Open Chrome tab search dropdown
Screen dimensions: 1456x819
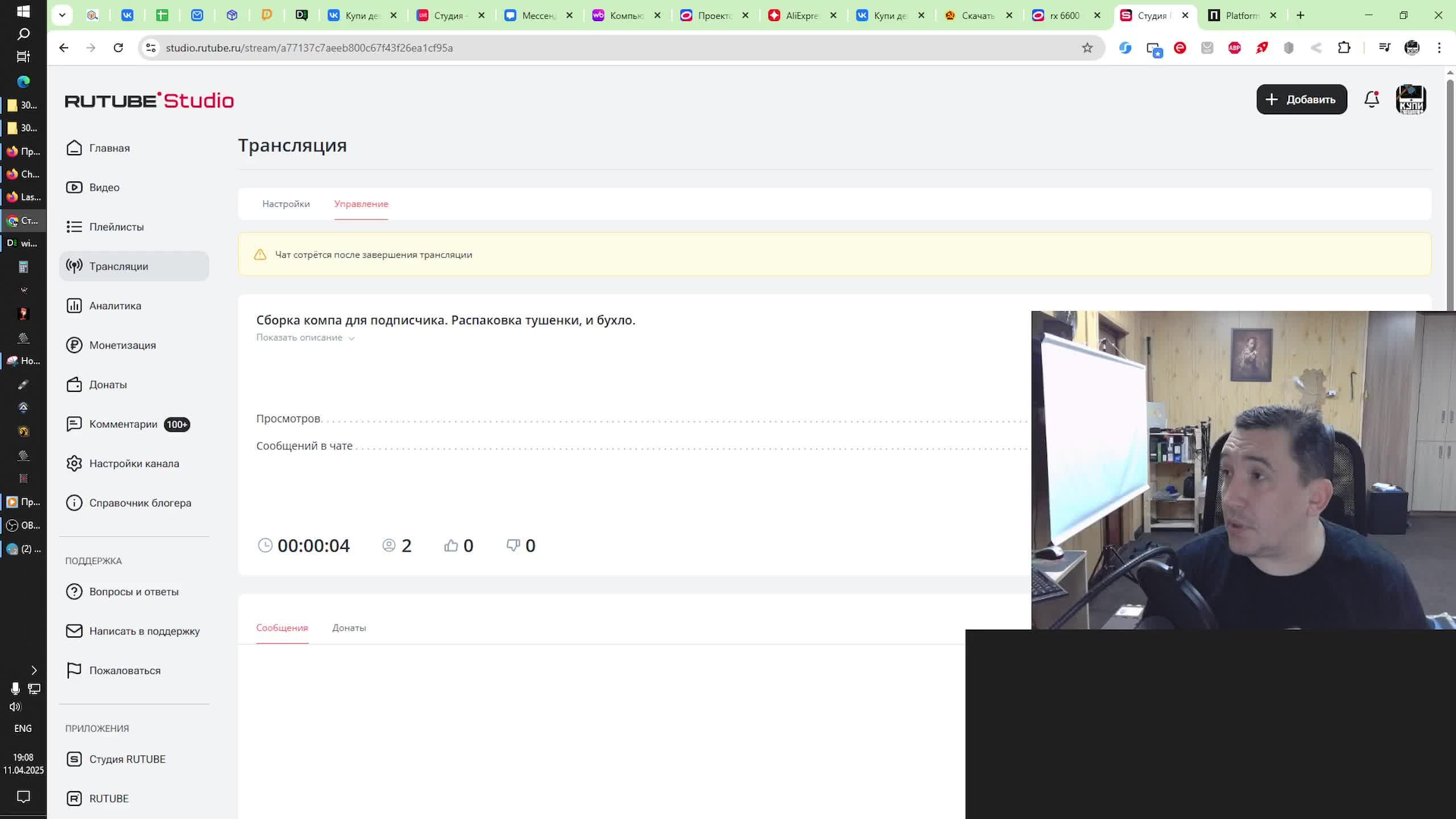[62, 15]
